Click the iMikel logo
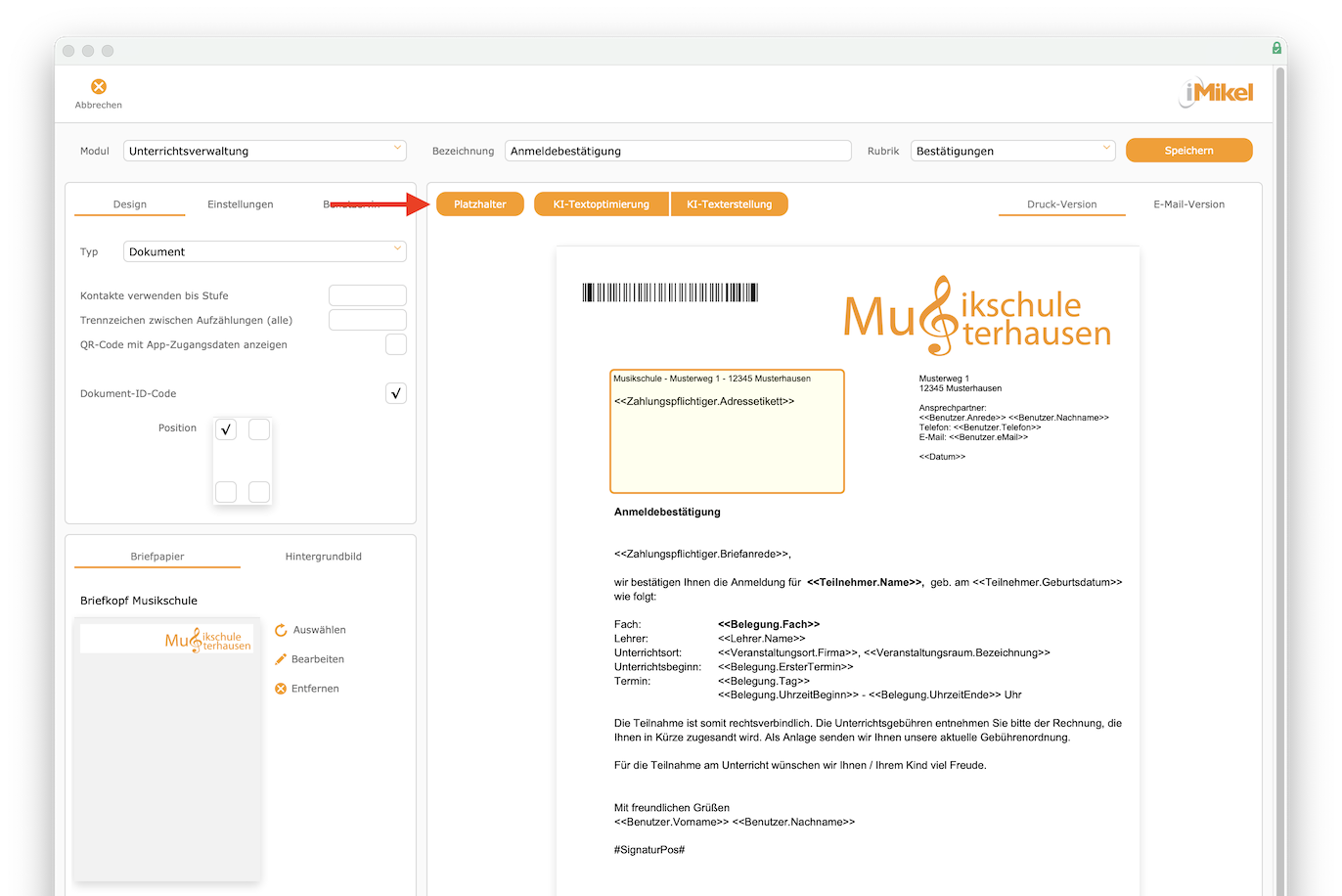 pos(1216,93)
